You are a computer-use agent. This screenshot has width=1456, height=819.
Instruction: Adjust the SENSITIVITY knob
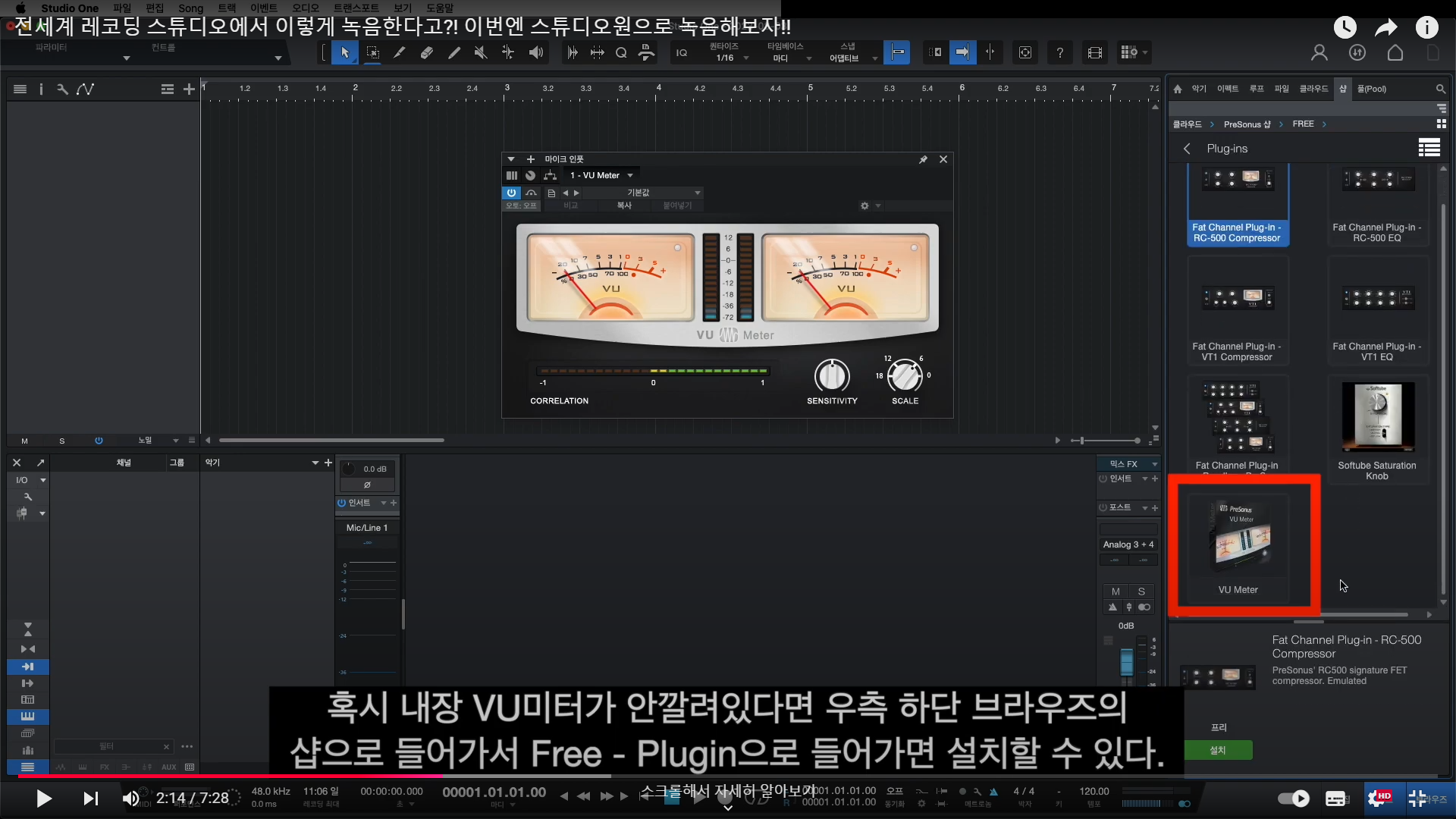(x=831, y=375)
